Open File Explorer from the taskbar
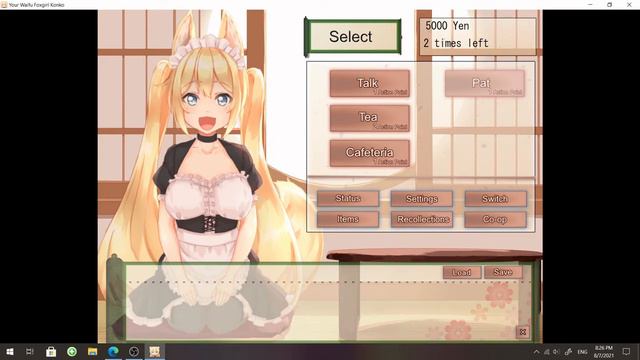The image size is (640, 360). pos(93,351)
